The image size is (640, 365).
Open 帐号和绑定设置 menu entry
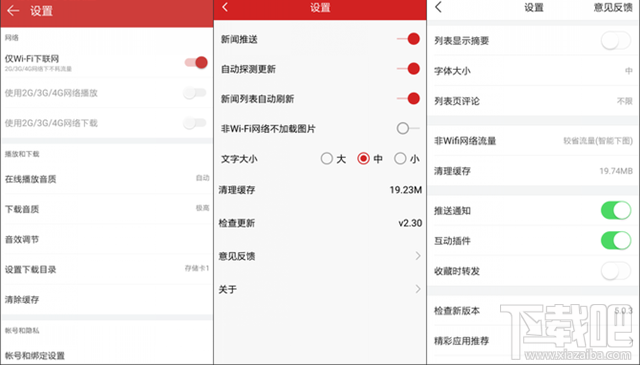107,355
